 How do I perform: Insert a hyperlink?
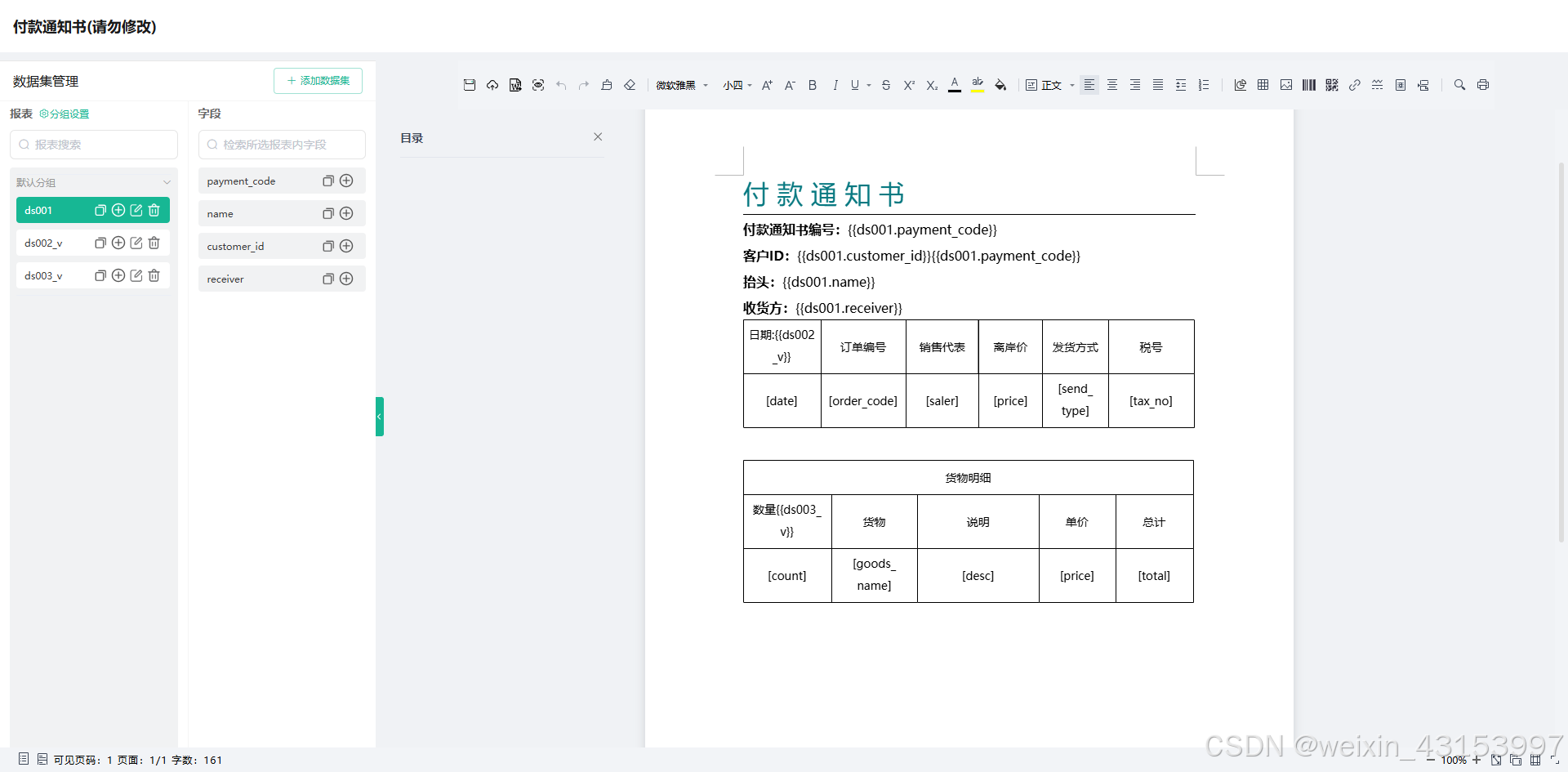point(1355,85)
